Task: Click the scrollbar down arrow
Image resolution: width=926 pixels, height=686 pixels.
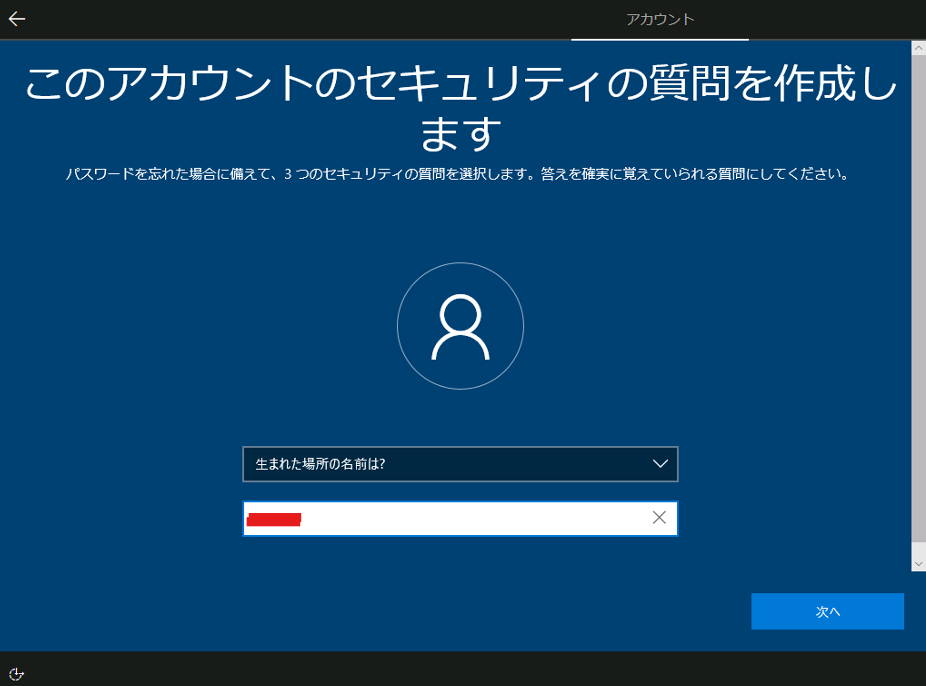Action: (918, 564)
